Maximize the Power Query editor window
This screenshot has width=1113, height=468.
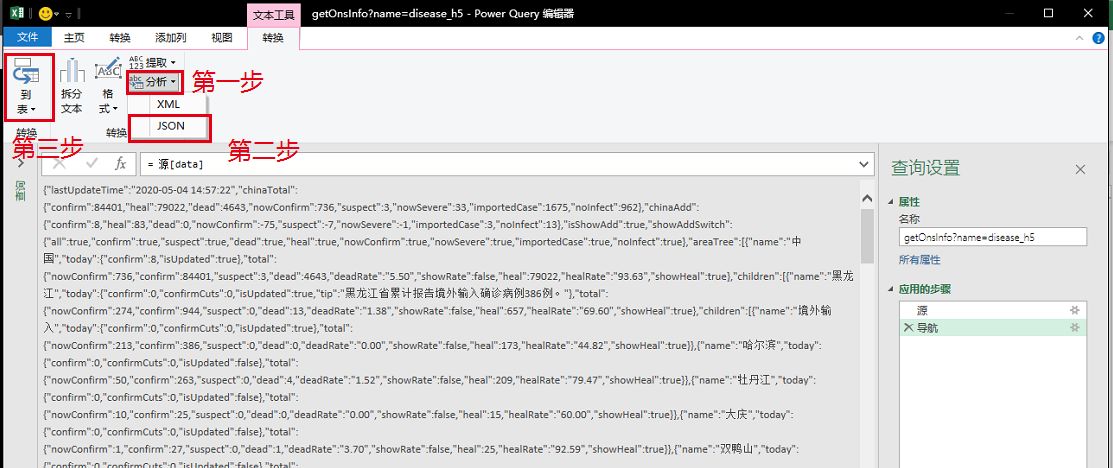(x=1048, y=13)
